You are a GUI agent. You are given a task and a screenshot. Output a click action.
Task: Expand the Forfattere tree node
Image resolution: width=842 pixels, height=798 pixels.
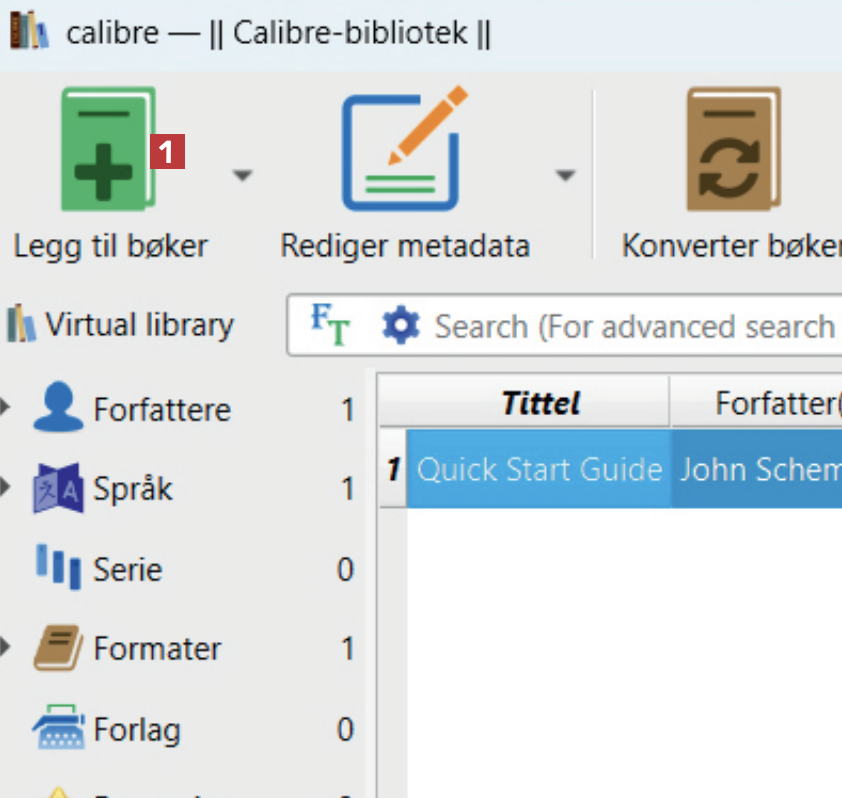[8, 408]
